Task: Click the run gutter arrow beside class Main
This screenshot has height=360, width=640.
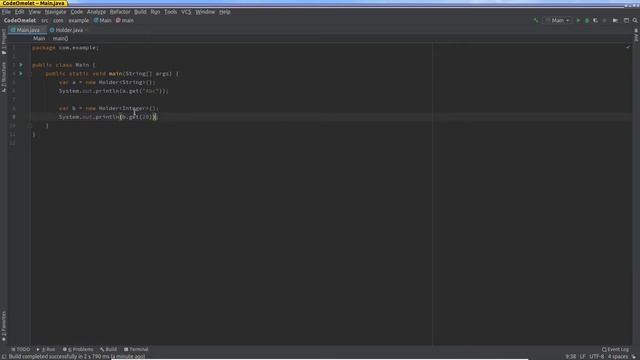Action: pyautogui.click(x=21, y=65)
